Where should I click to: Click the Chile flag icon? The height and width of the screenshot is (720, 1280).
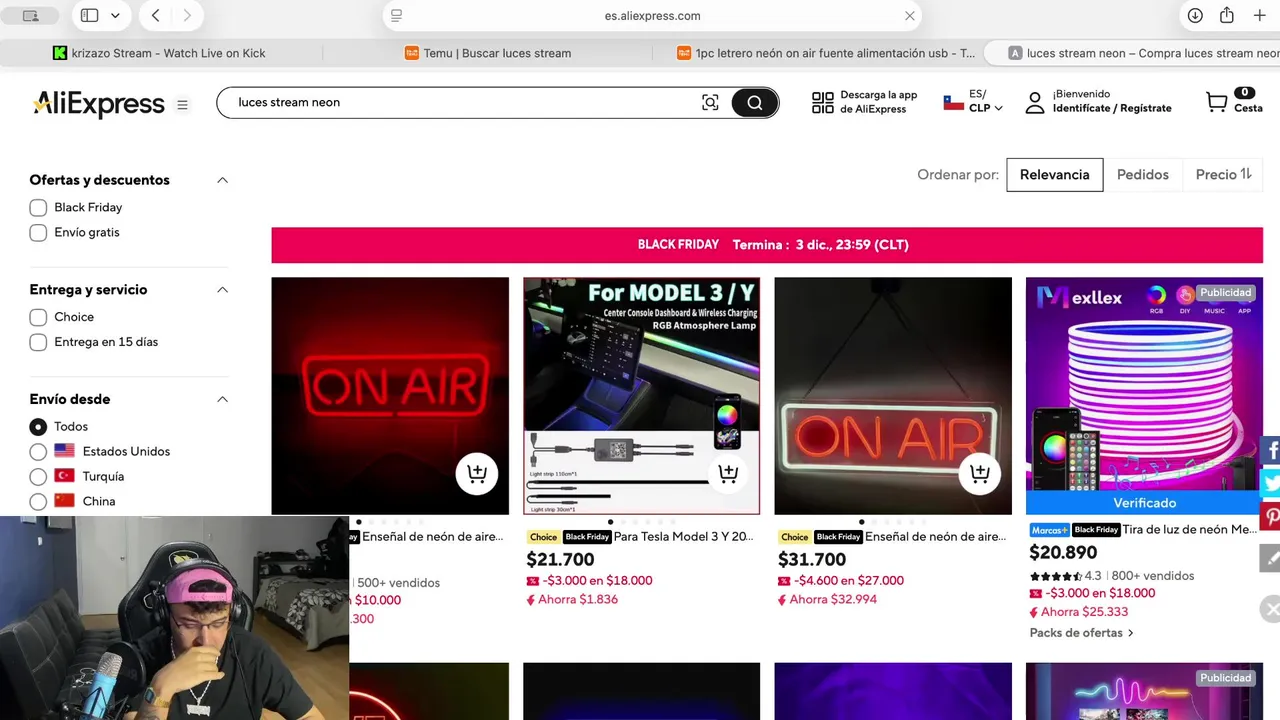953,102
